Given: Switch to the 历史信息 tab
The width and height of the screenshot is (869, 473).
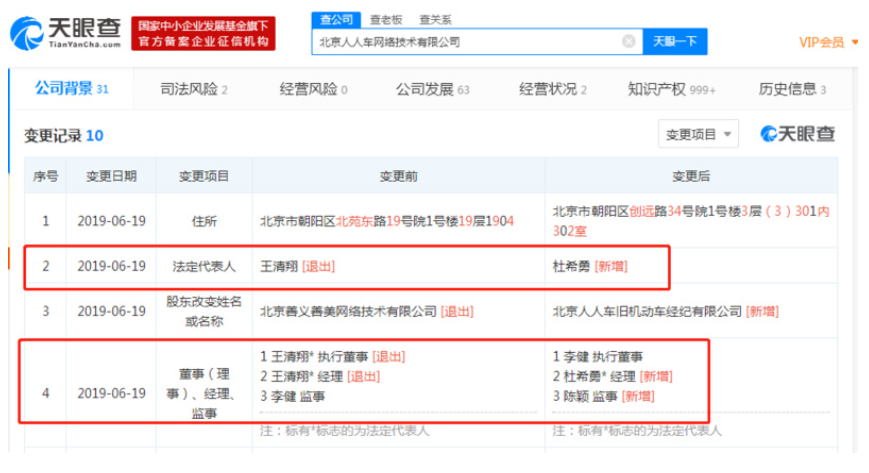Looking at the screenshot, I should coord(792,89).
